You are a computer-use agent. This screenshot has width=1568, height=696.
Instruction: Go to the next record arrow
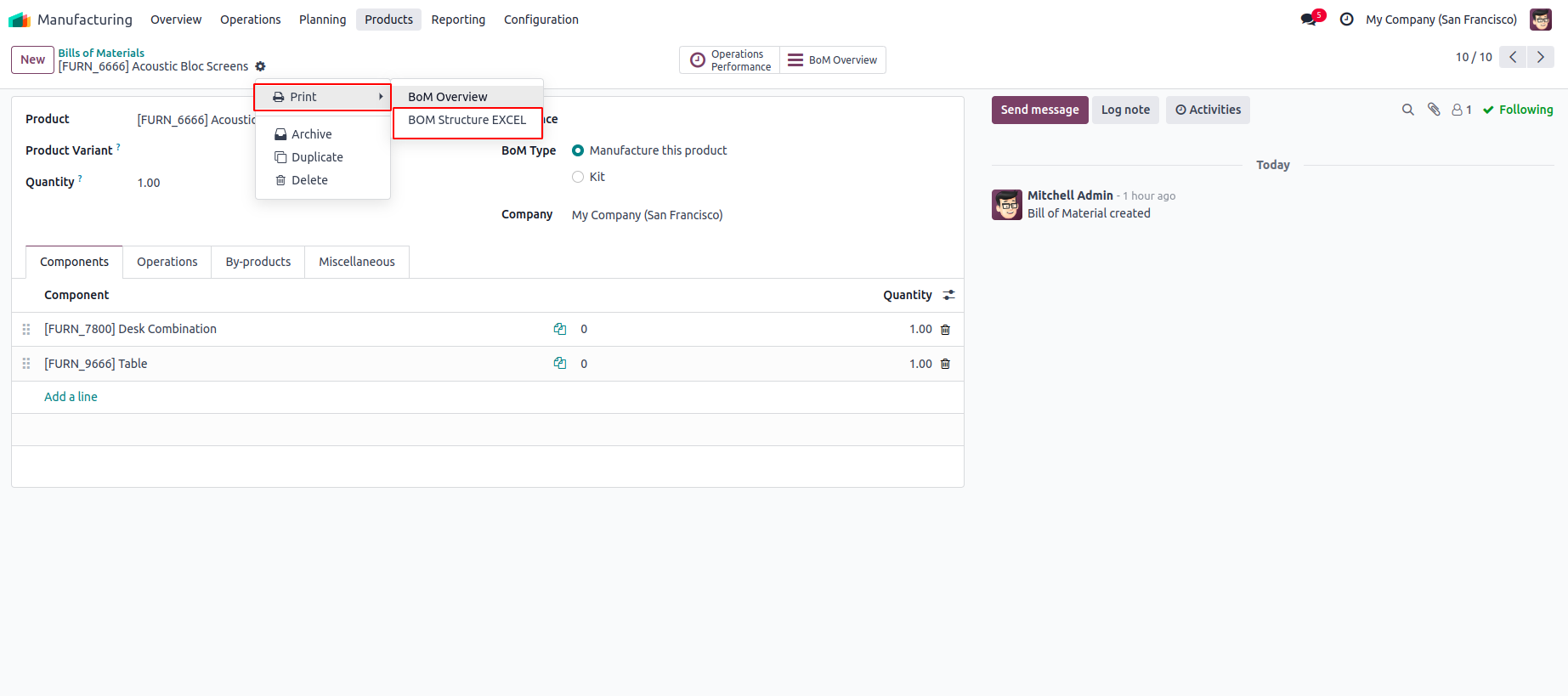click(x=1541, y=57)
